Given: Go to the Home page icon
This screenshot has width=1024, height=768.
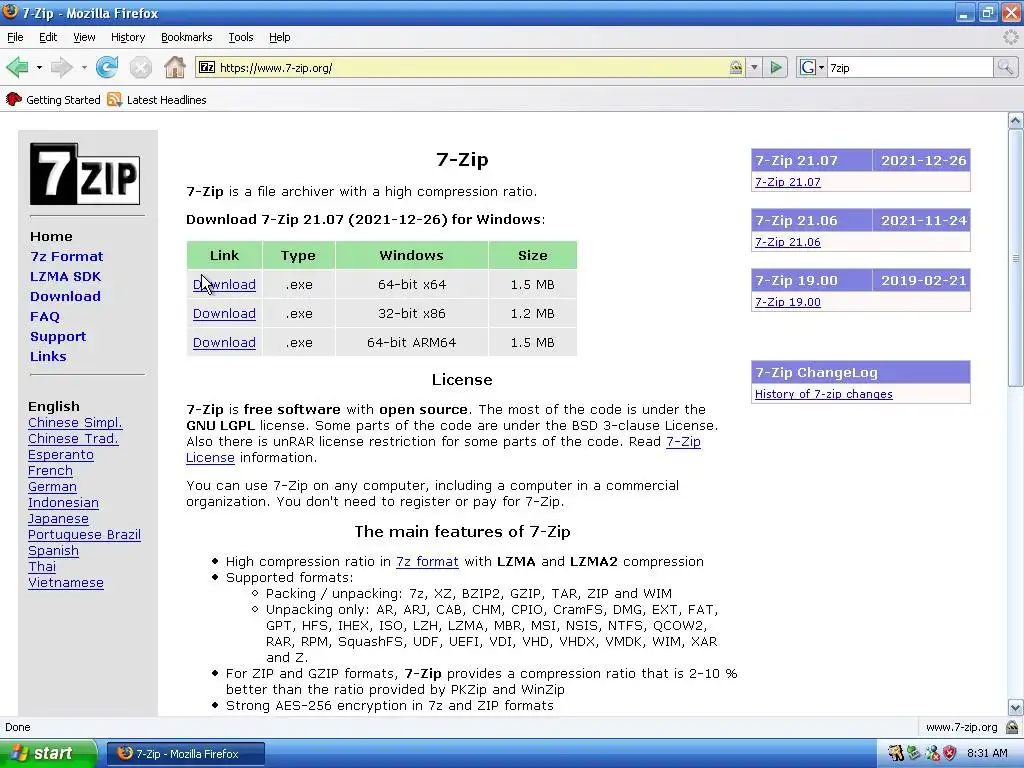Looking at the screenshot, I should pos(174,67).
